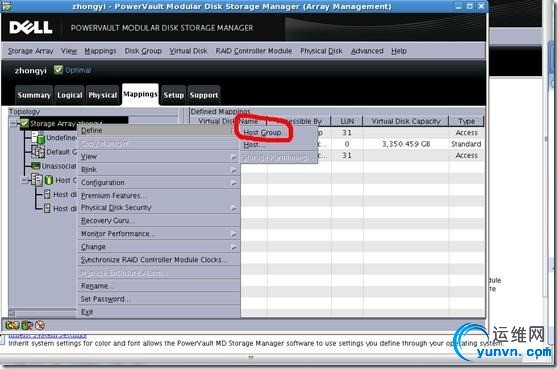This screenshot has height=369, width=558.
Task: Choose Host Group... in the Define submenu
Action: [x=279, y=132]
